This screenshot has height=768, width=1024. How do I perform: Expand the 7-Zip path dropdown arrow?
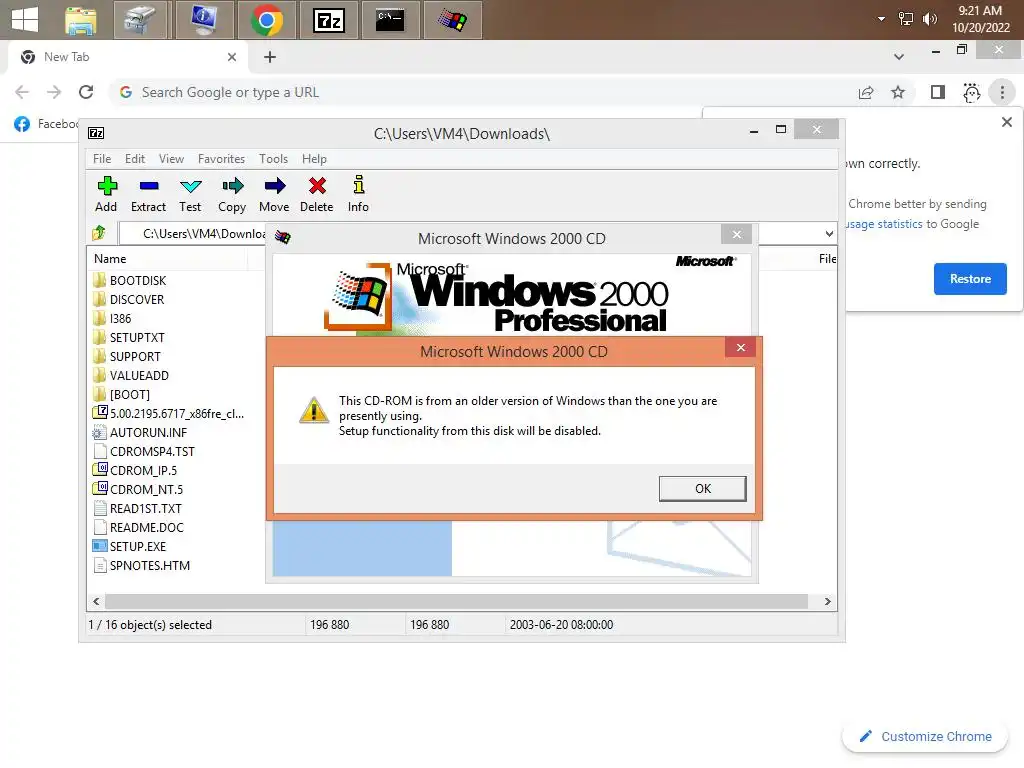click(829, 234)
